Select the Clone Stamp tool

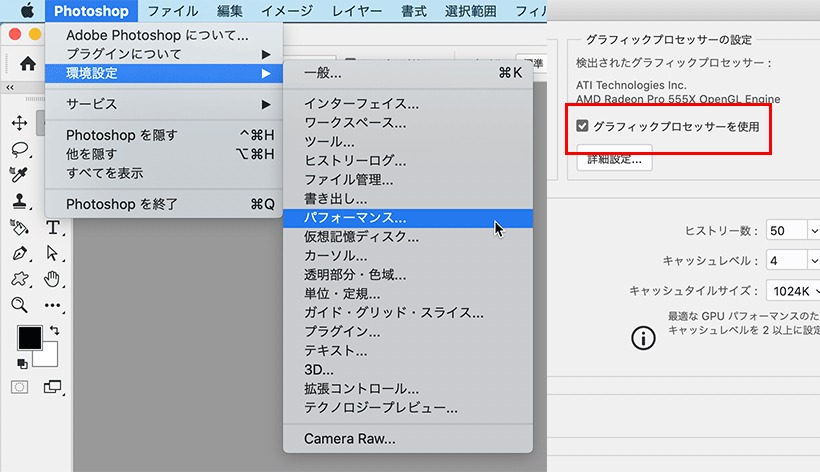pos(19,201)
